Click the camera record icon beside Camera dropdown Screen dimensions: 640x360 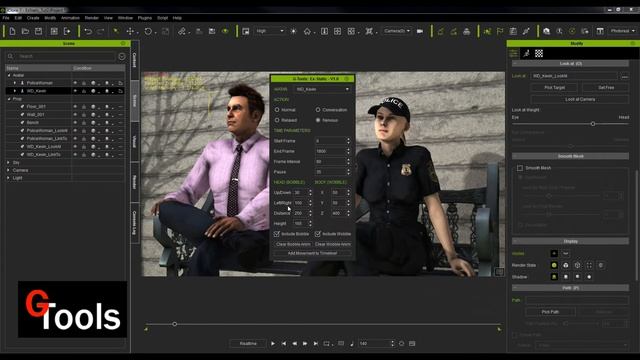pos(420,31)
